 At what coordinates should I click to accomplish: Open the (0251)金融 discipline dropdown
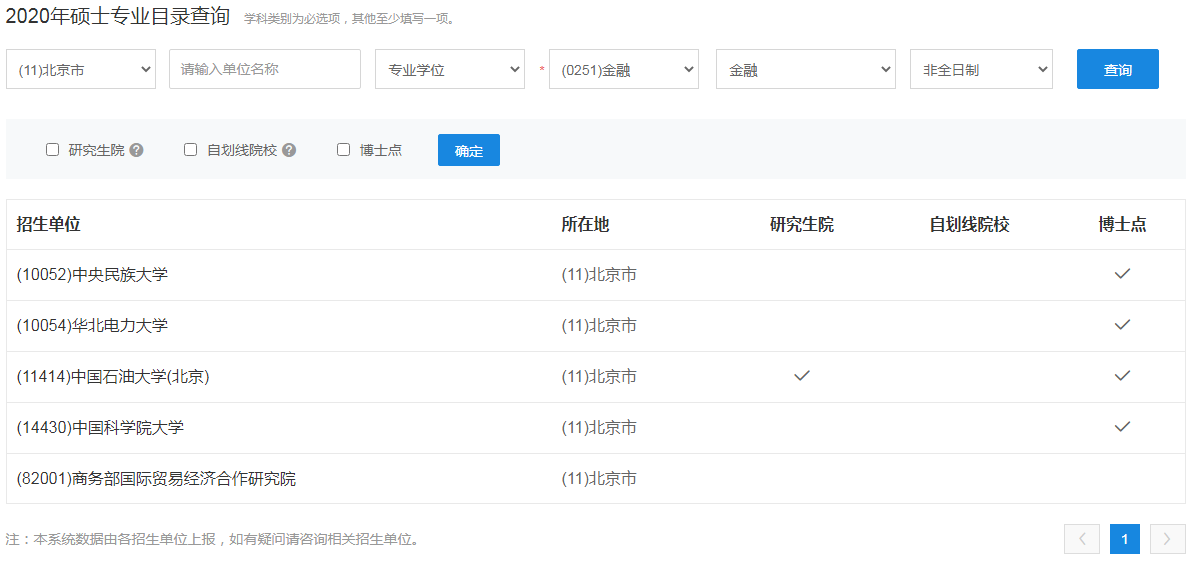point(623,70)
